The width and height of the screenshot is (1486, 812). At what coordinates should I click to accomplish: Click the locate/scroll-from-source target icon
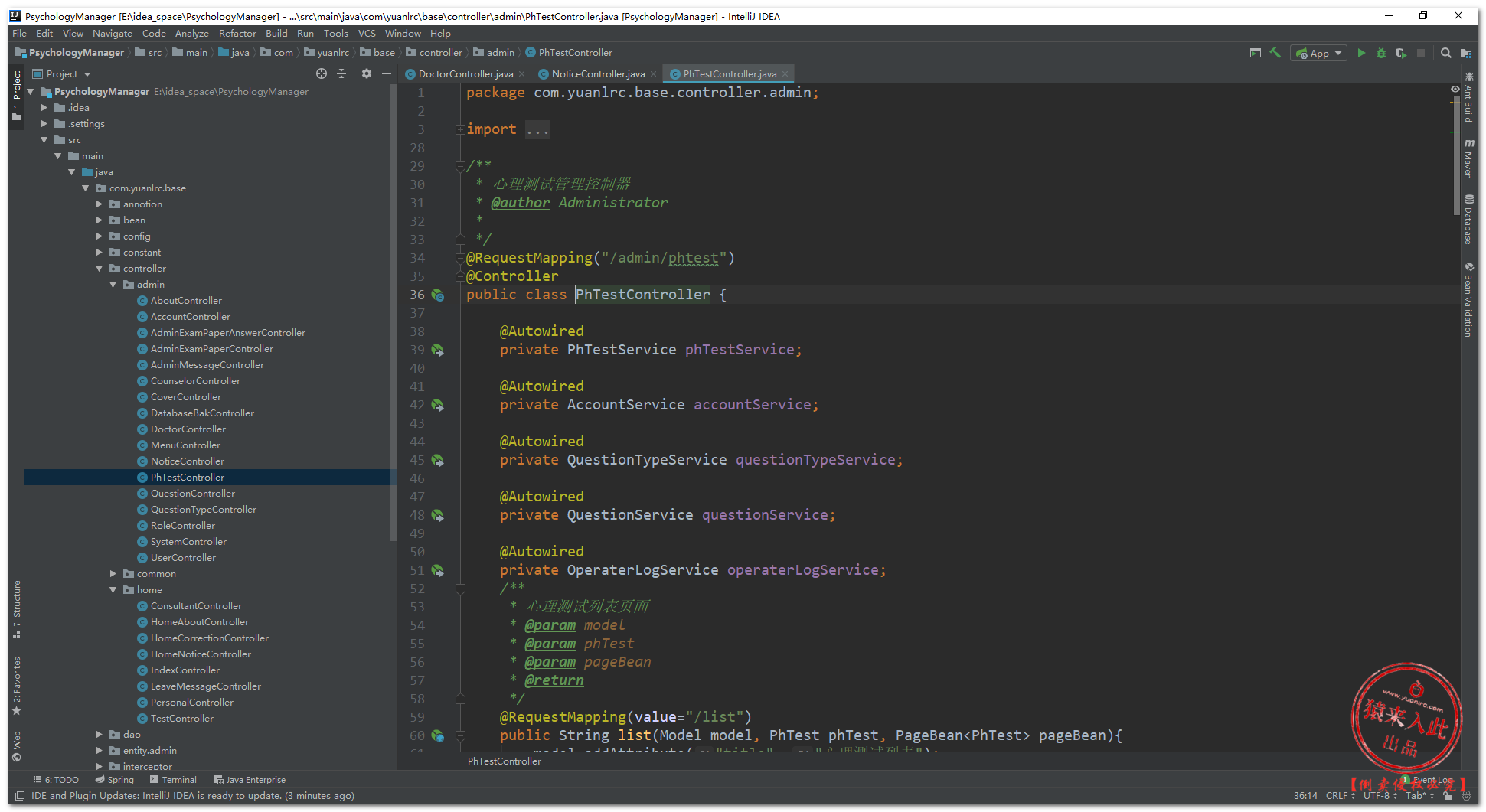click(x=322, y=73)
